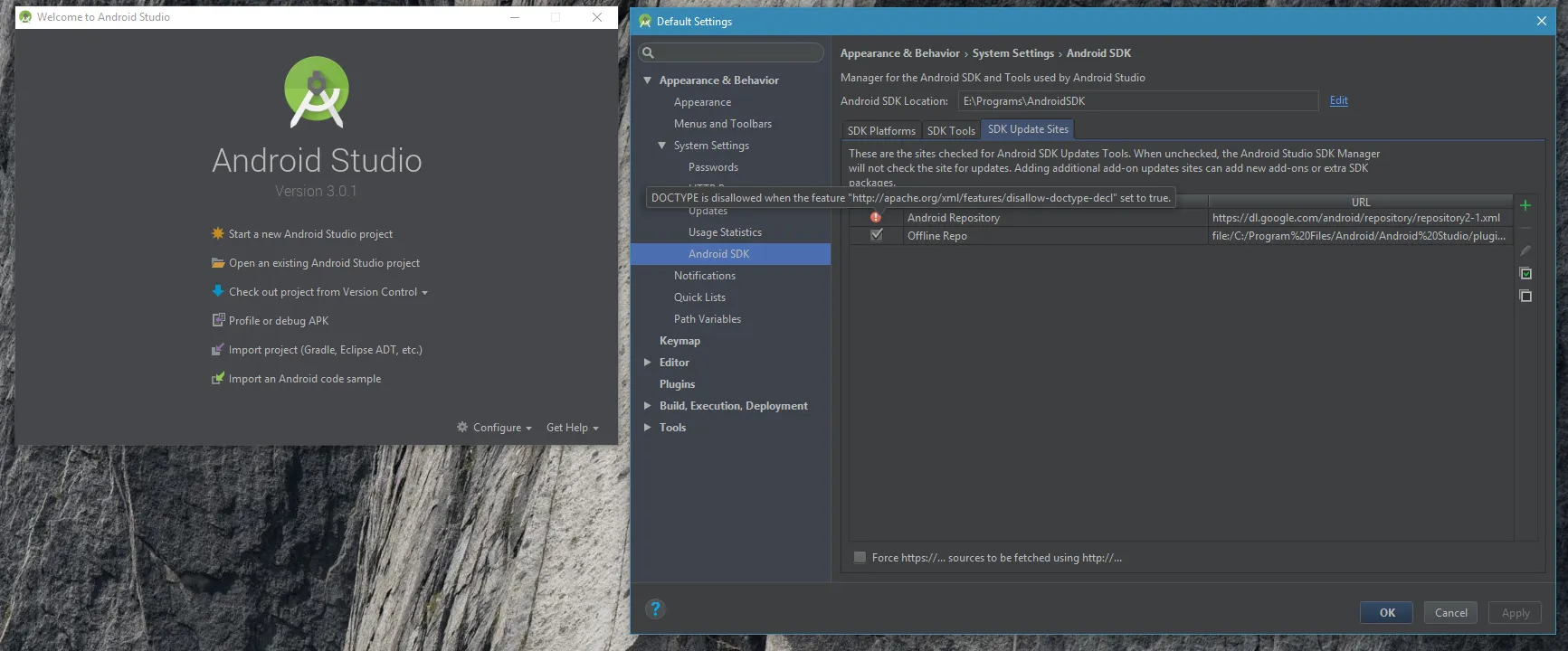
Task: Click Android Studio icon in Default Settings title bar
Action: (645, 21)
